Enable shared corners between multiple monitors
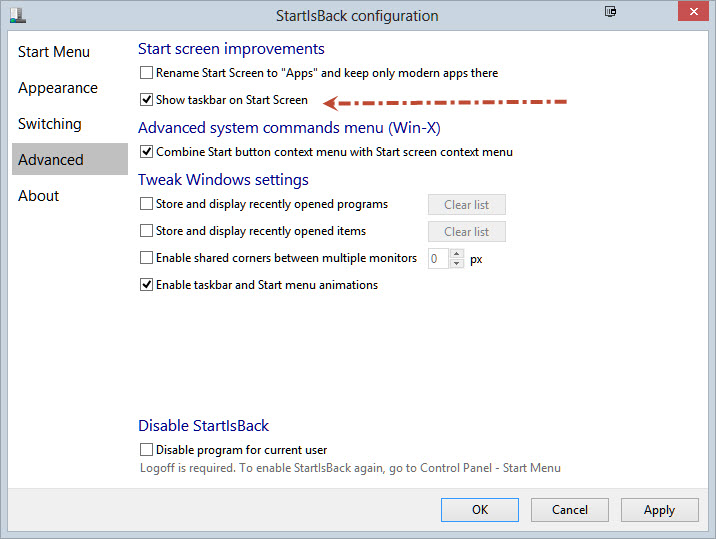The height and width of the screenshot is (539, 716). tap(147, 258)
